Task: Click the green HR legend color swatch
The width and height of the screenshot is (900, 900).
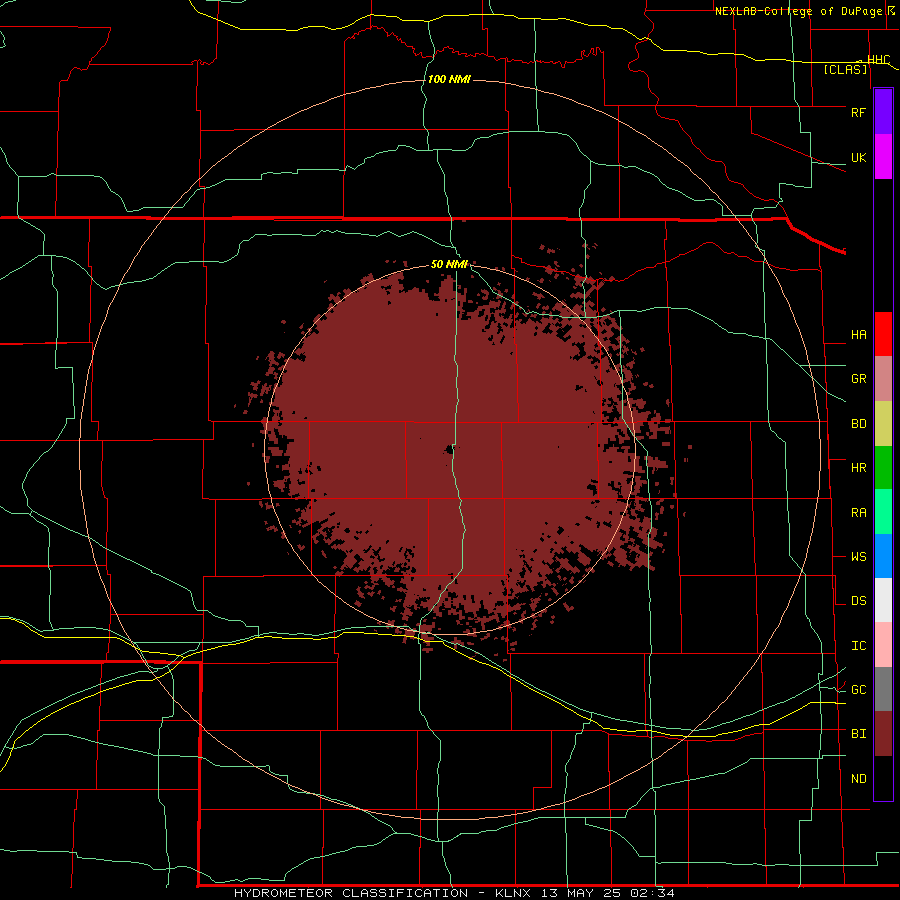Action: coord(883,468)
